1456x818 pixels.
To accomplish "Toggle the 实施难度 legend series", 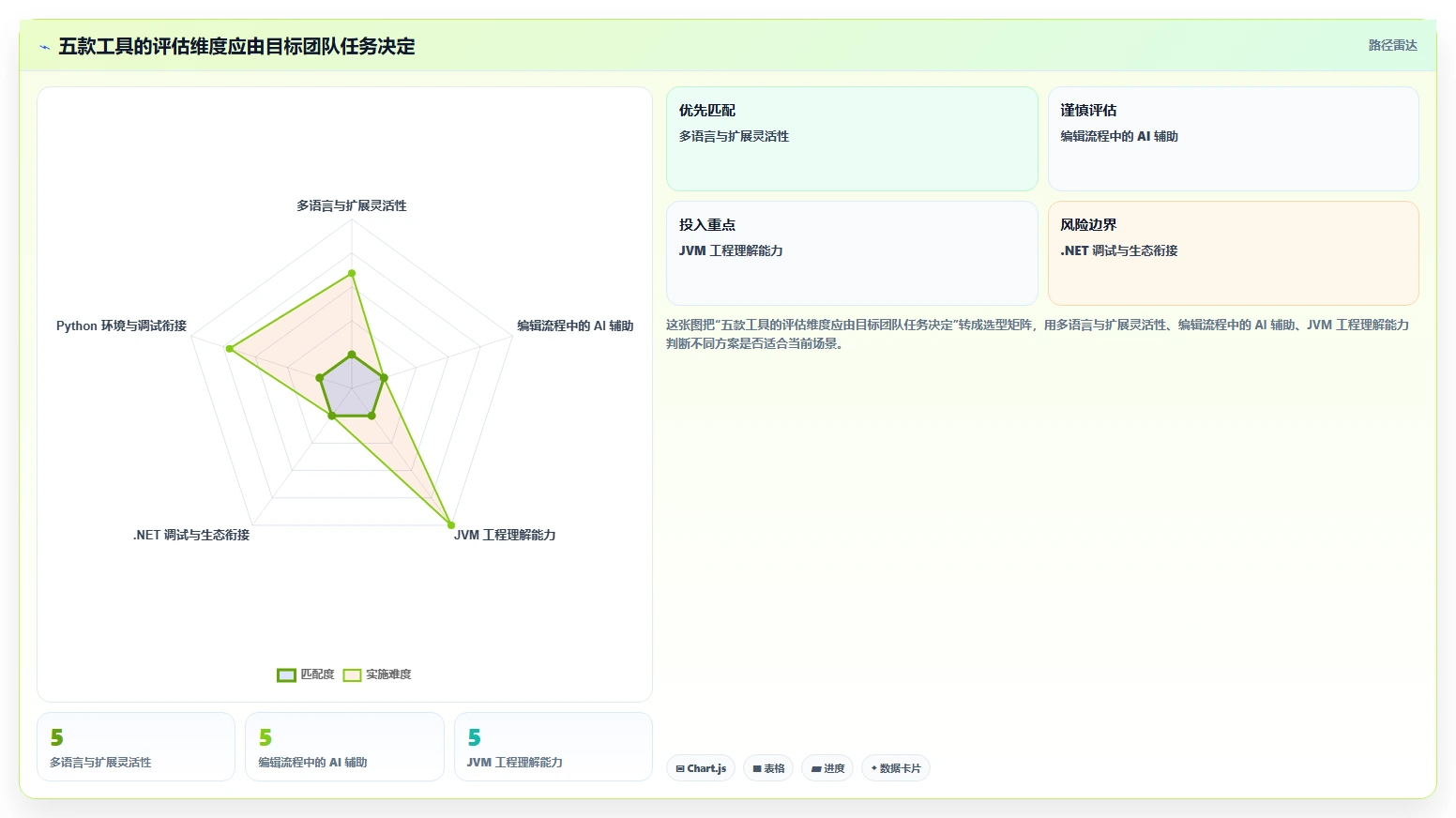I will 377,674.
